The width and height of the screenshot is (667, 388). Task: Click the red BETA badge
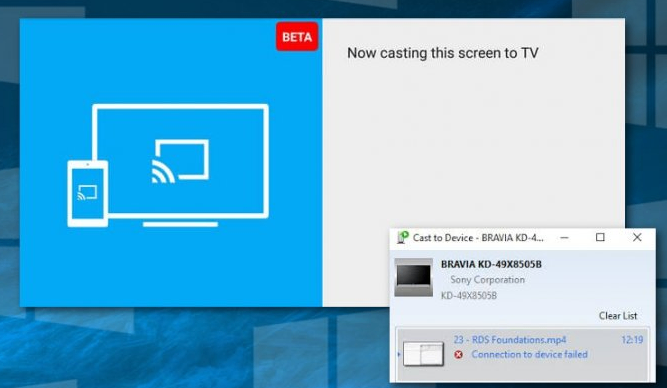(297, 37)
